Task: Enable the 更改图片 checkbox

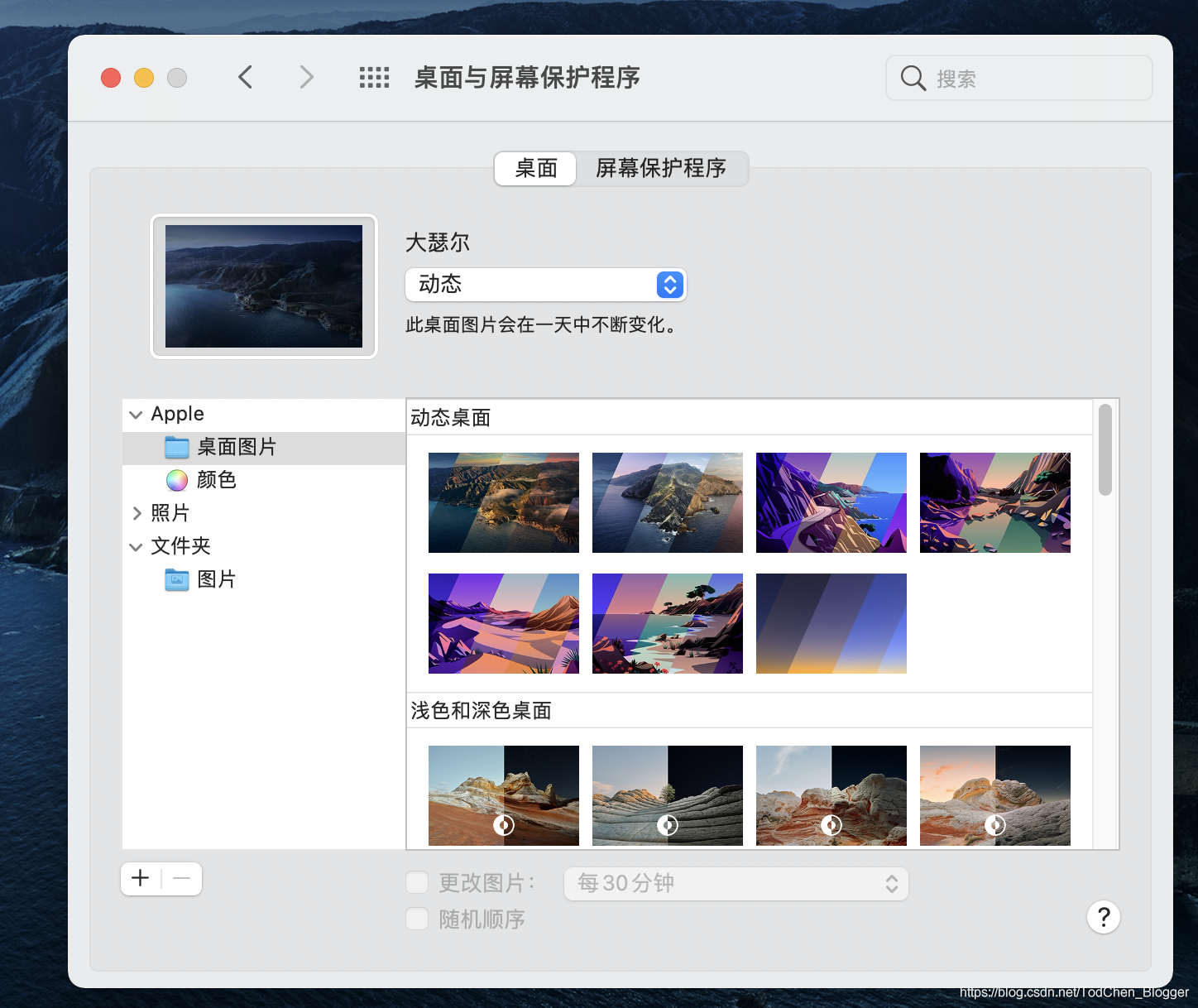Action: 417,882
